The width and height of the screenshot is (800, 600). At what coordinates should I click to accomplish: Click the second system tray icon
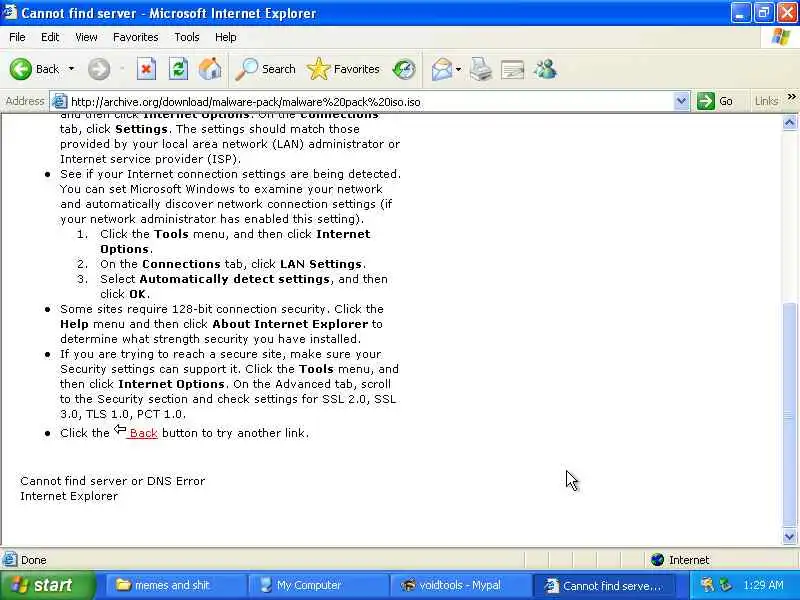coord(726,585)
